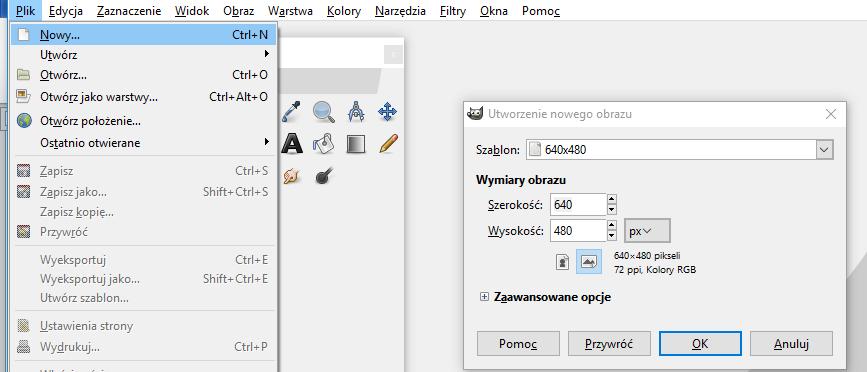Select the Dodge/Burn tool
This screenshot has height=372, width=867.
pos(323,176)
